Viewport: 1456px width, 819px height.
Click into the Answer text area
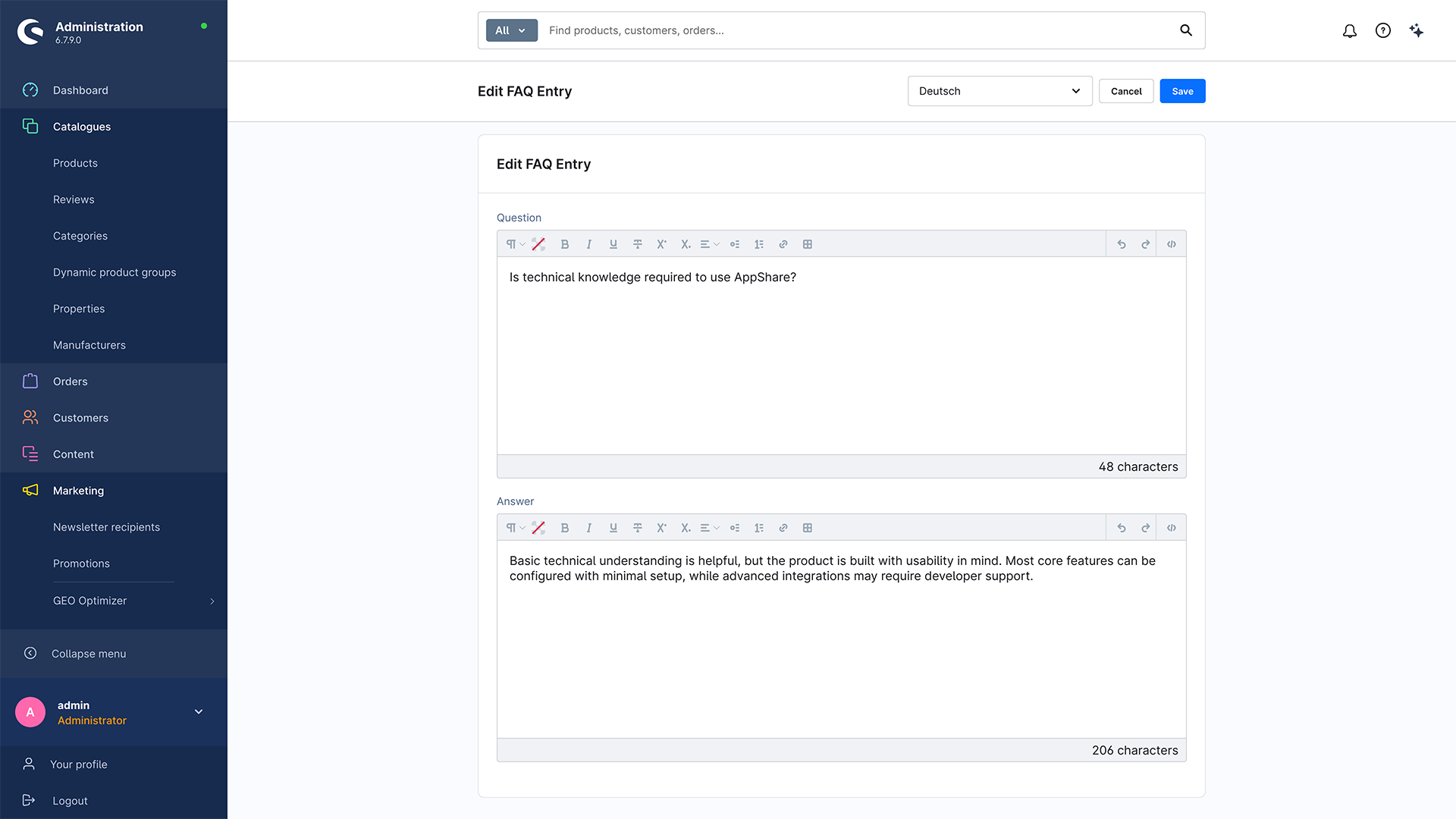pyautogui.click(x=842, y=639)
